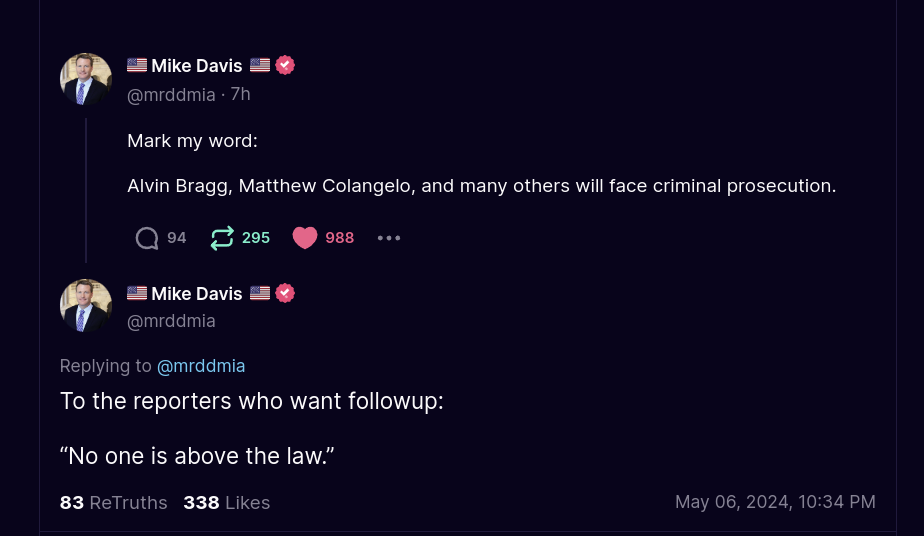Image resolution: width=924 pixels, height=536 pixels.
Task: Click the Mike Davis name on first post
Action: (196, 65)
